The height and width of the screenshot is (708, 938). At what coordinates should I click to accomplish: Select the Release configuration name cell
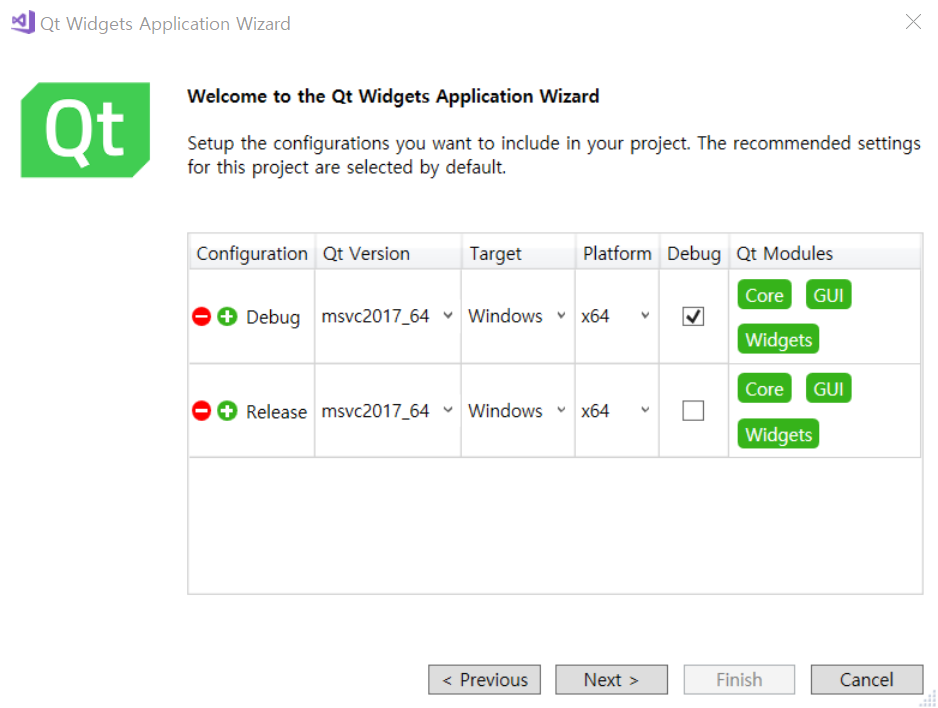pyautogui.click(x=276, y=411)
